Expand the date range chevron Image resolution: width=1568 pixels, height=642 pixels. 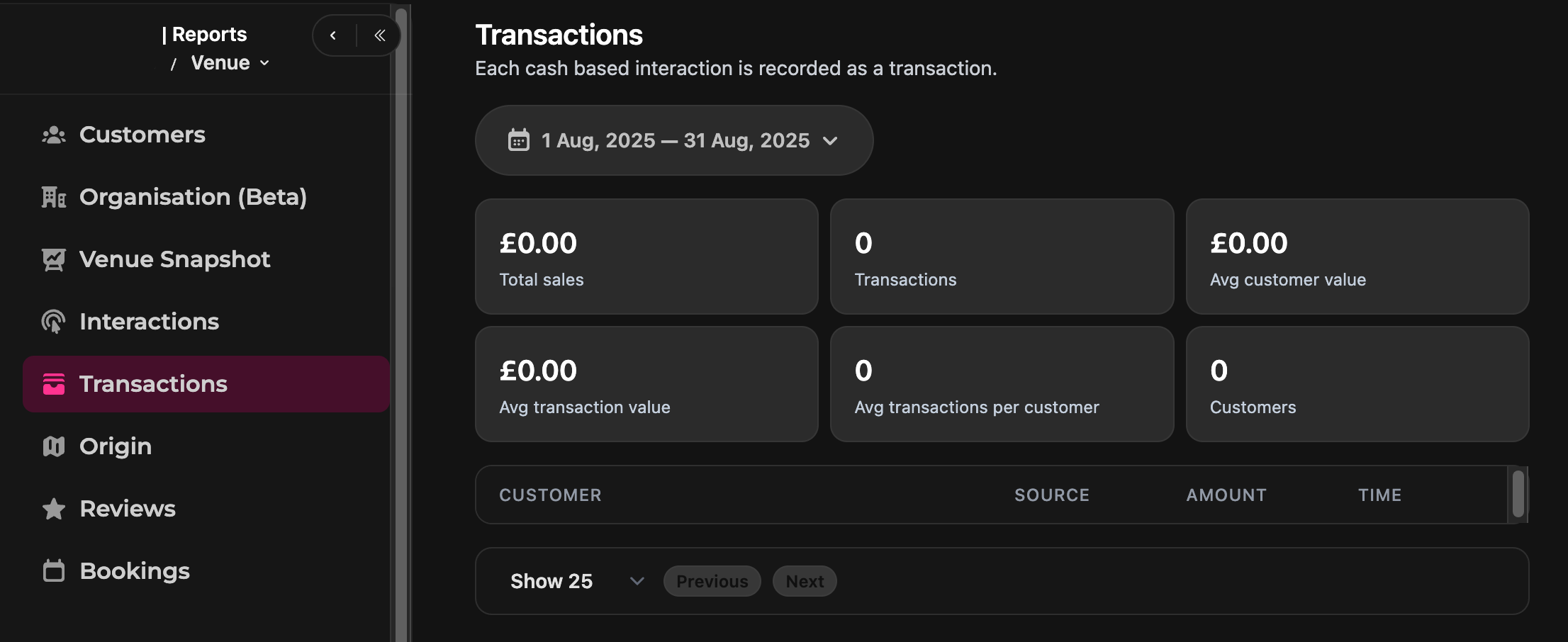[x=830, y=140]
